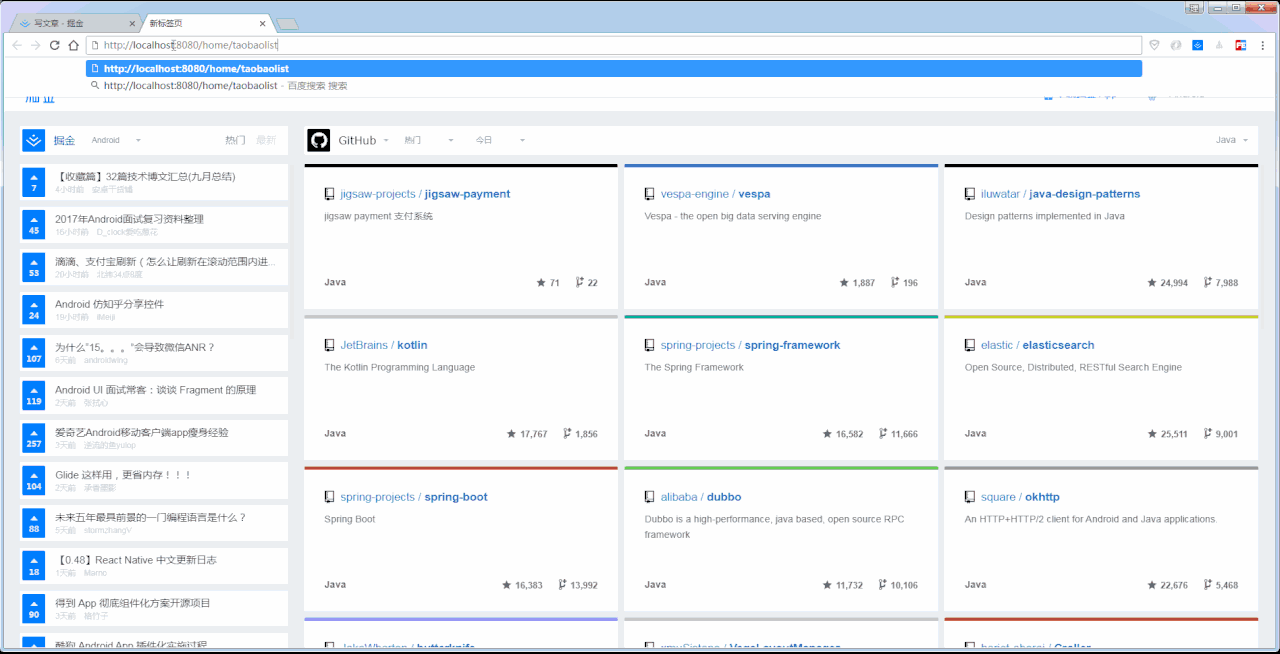Open article Glide 这样用，更省内存
This screenshot has height=654, width=1280.
[x=123, y=475]
